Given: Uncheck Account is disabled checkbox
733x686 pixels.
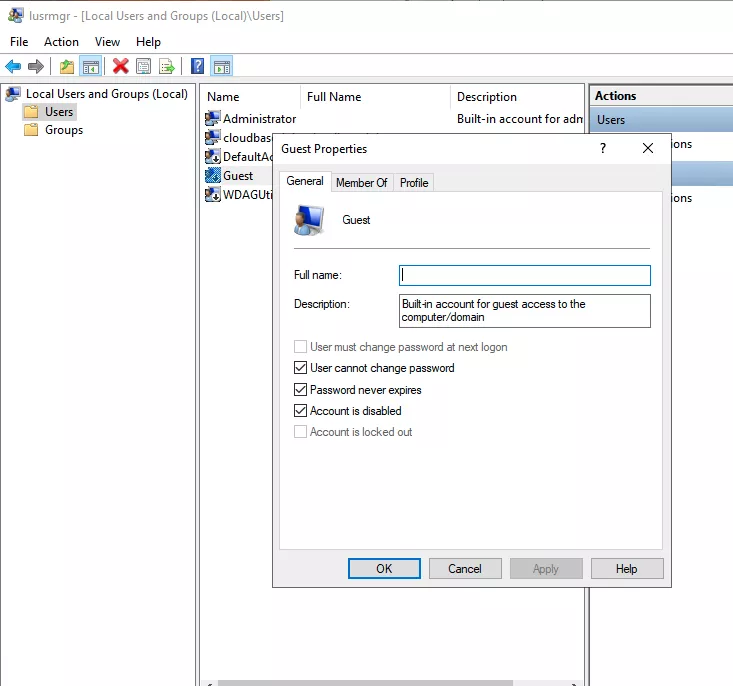Looking at the screenshot, I should coord(301,411).
